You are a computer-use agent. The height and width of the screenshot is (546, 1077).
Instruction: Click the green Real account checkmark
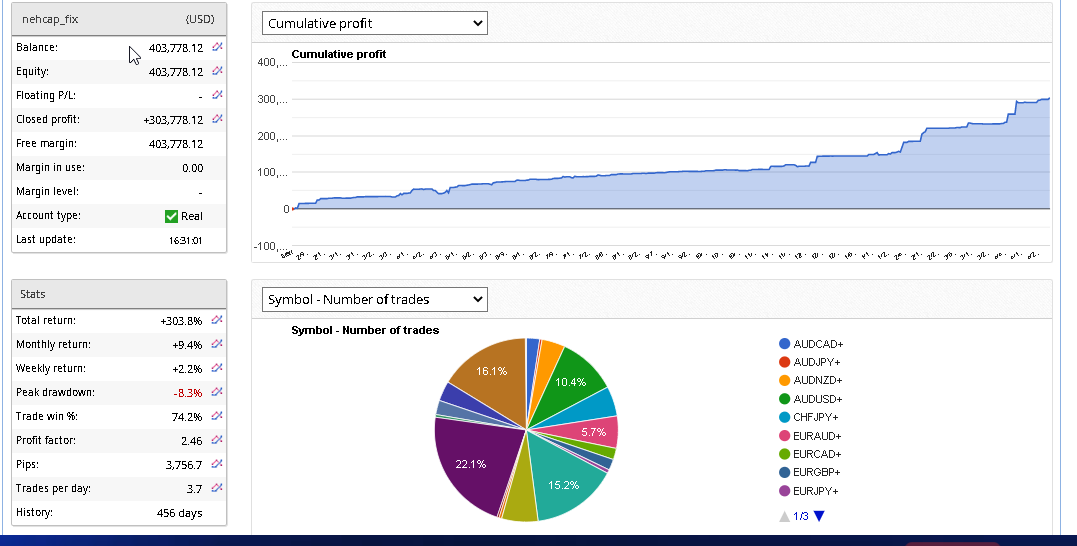tap(171, 216)
